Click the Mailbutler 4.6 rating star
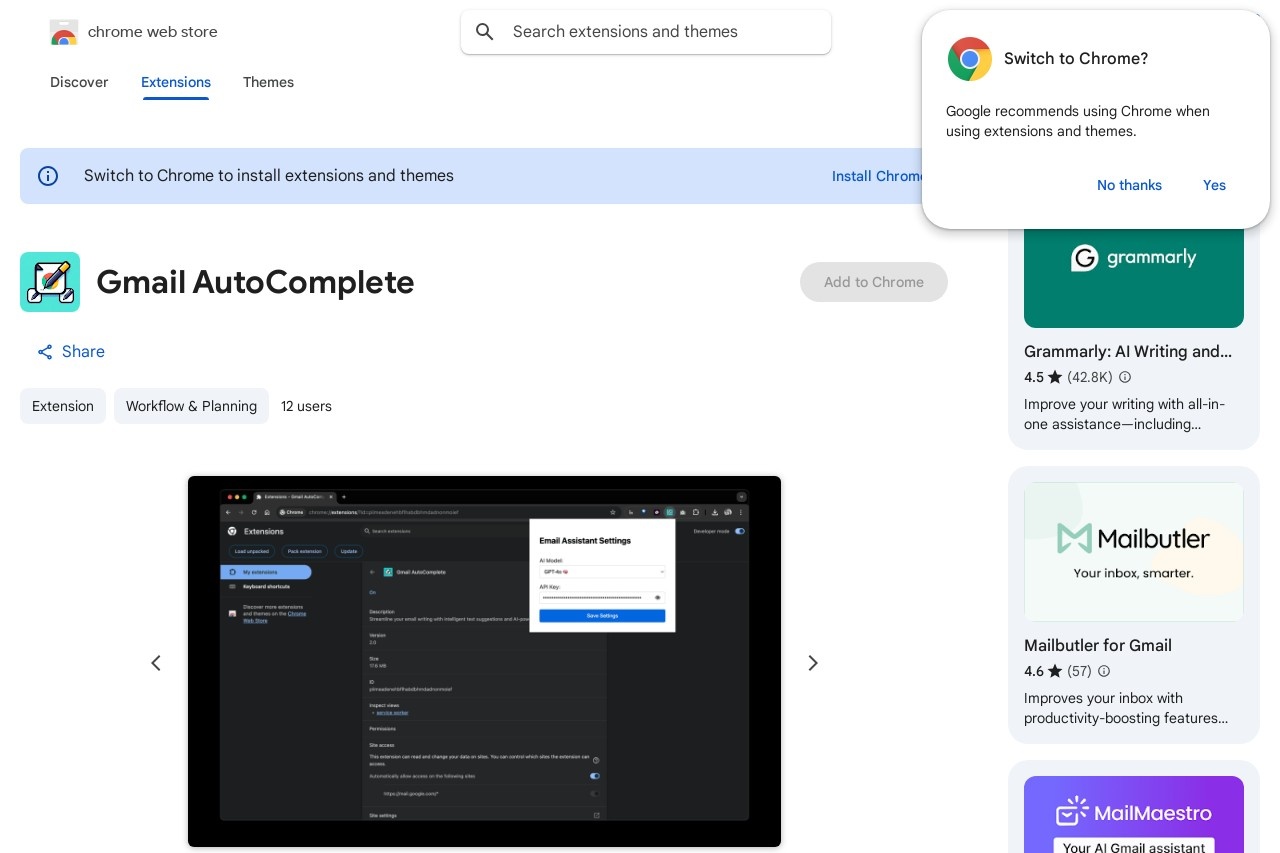 point(1055,672)
